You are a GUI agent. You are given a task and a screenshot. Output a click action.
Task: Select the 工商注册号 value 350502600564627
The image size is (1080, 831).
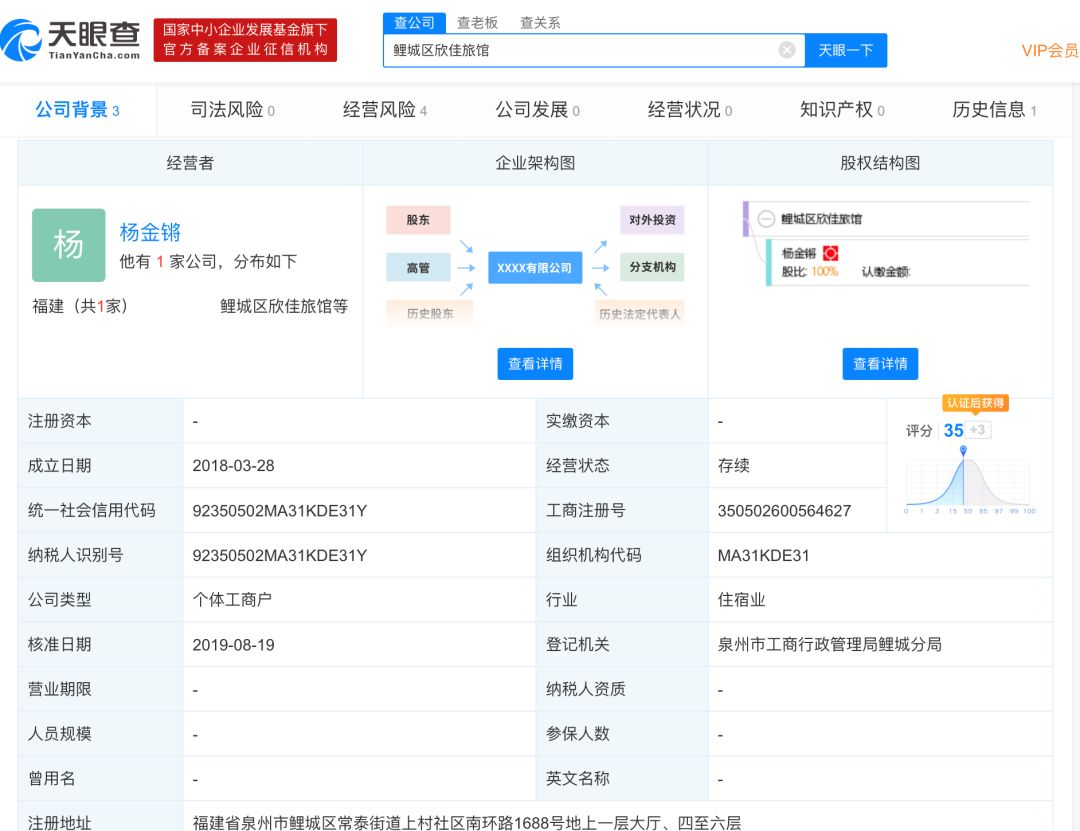click(x=785, y=511)
